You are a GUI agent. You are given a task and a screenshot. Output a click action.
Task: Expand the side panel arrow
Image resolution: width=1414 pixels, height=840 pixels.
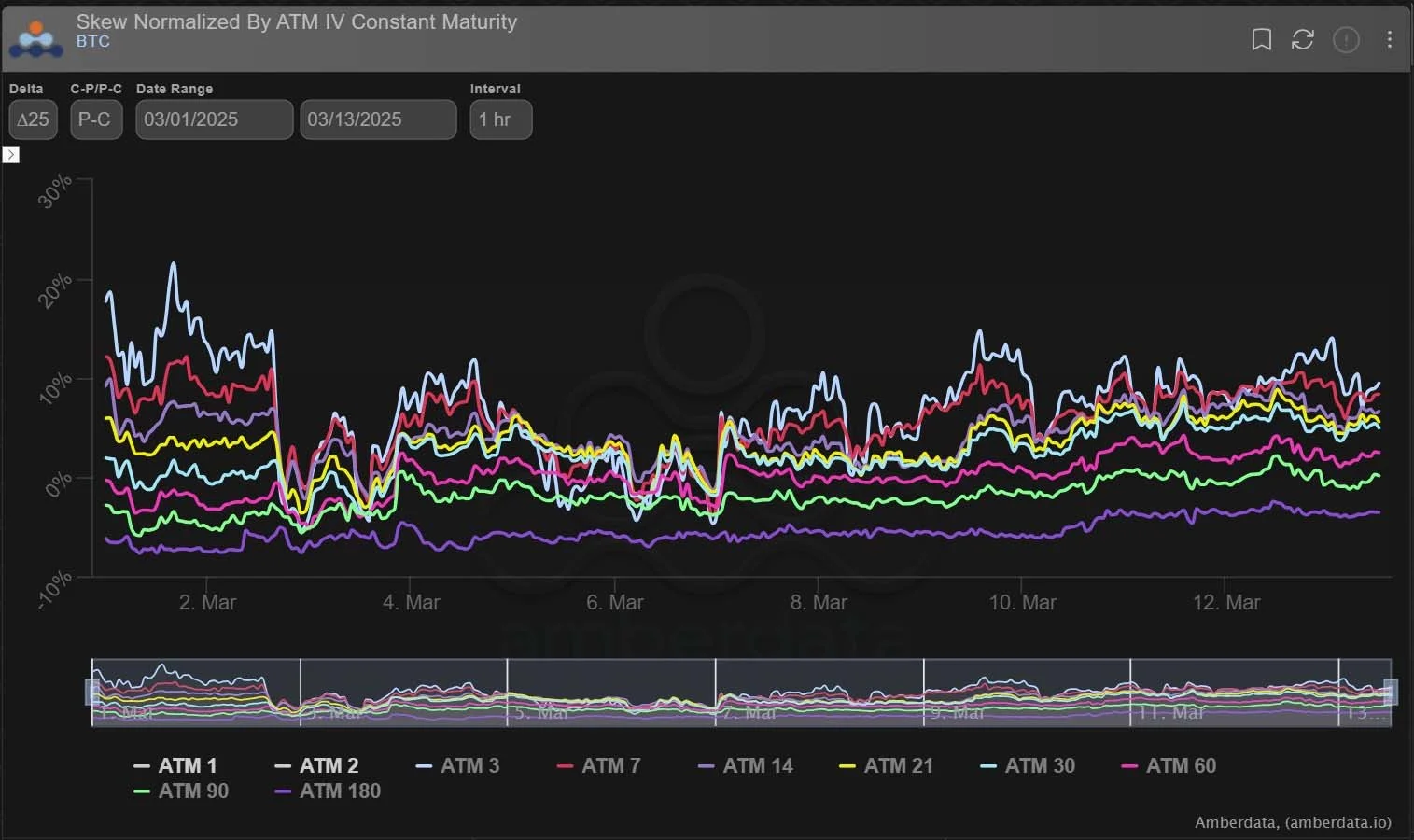[x=11, y=155]
